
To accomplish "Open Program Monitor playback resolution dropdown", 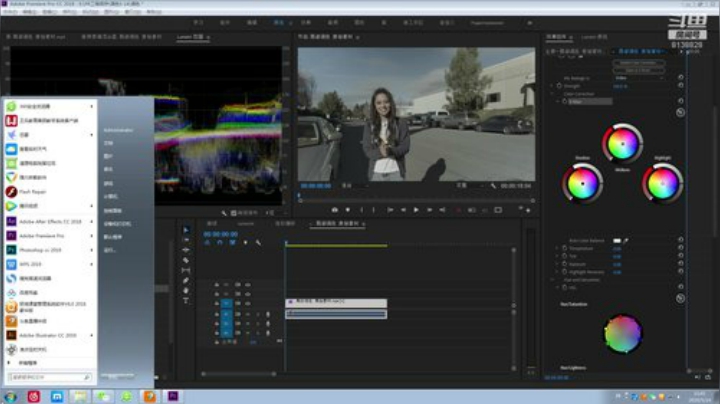I will (x=470, y=186).
